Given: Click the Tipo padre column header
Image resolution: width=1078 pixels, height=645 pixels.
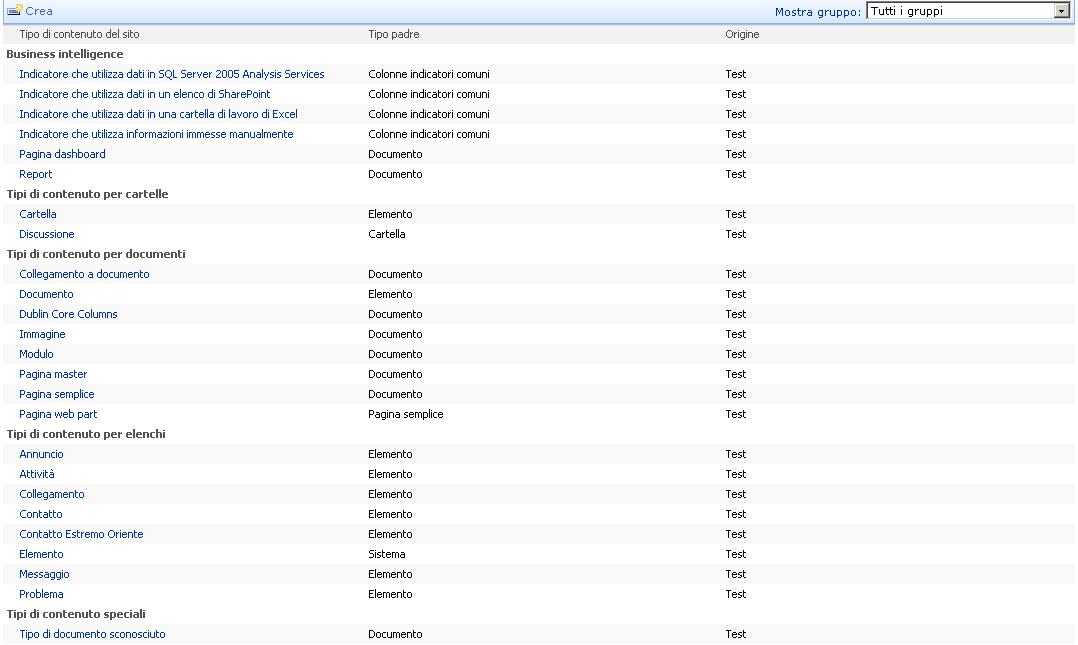Looking at the screenshot, I should click(x=393, y=34).
